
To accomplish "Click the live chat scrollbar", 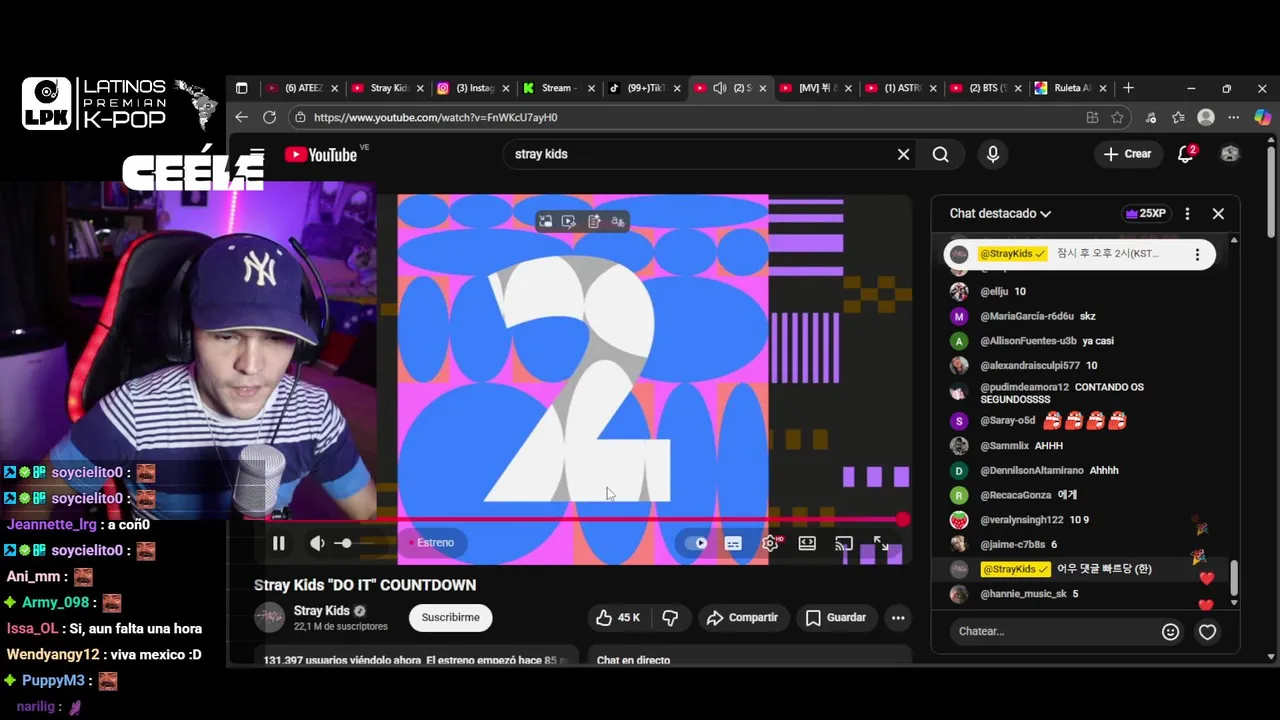I will tap(1234, 576).
